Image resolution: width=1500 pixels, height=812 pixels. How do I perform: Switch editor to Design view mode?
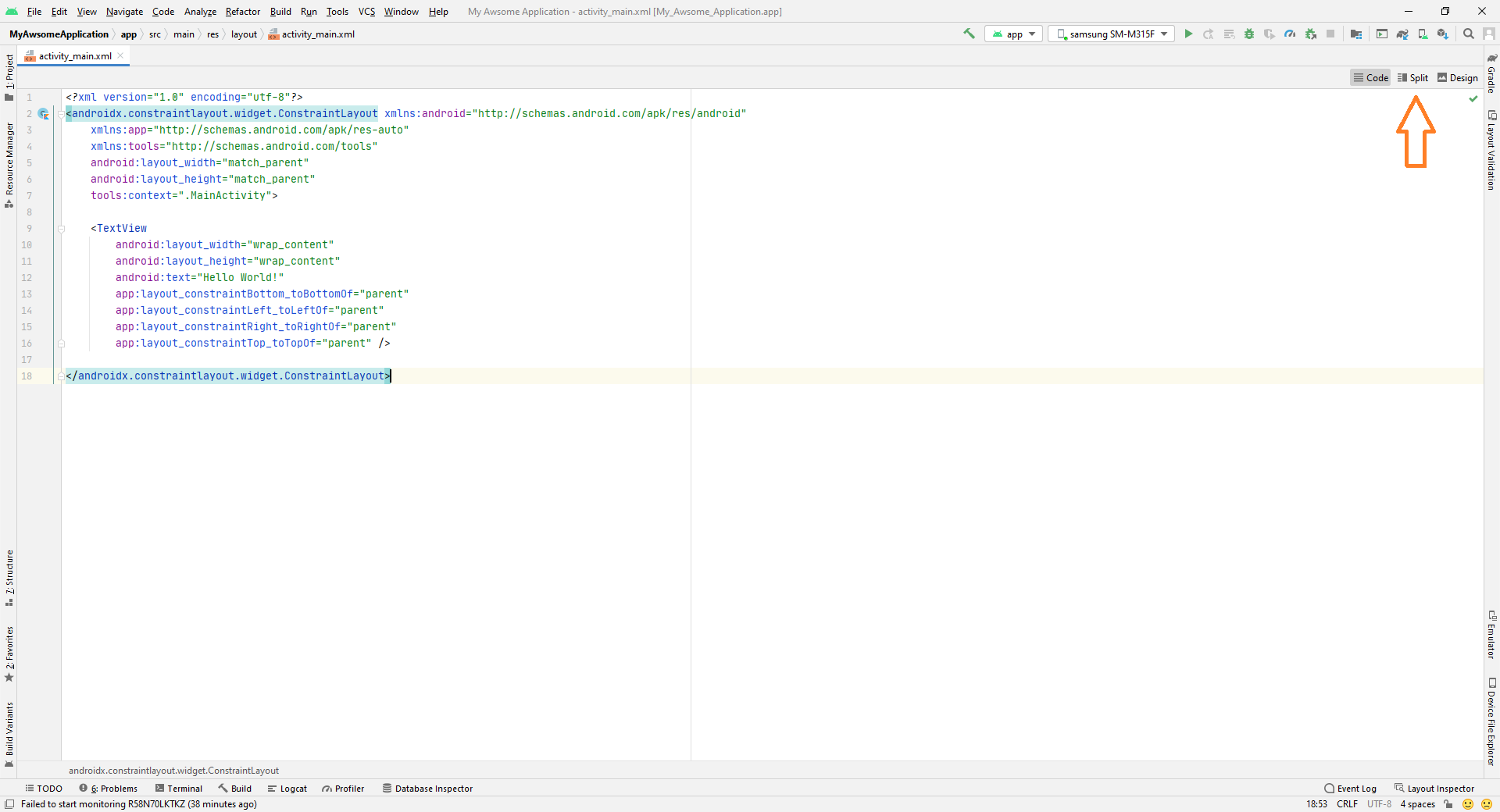[1458, 77]
